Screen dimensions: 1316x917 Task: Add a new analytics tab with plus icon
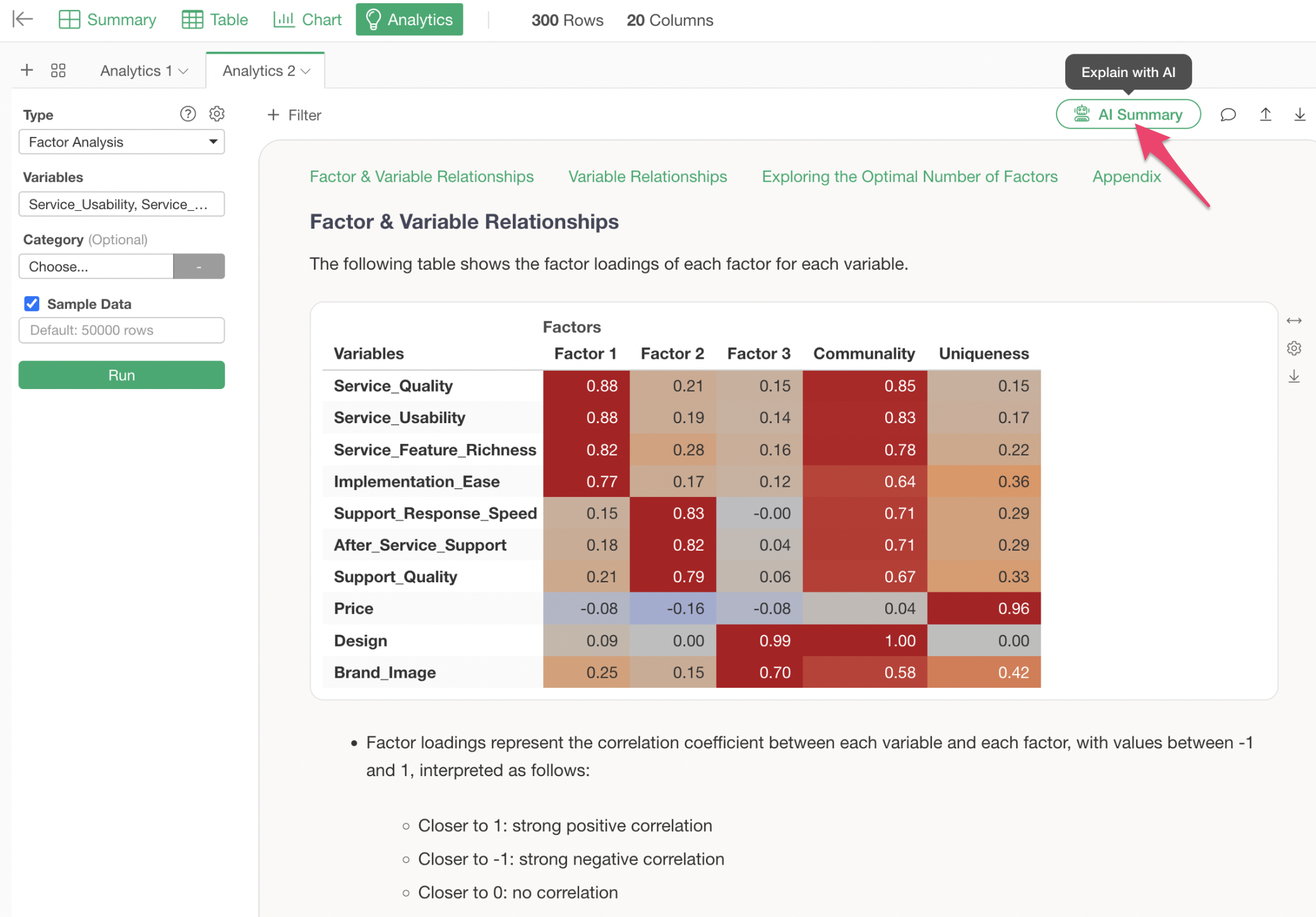(x=27, y=70)
